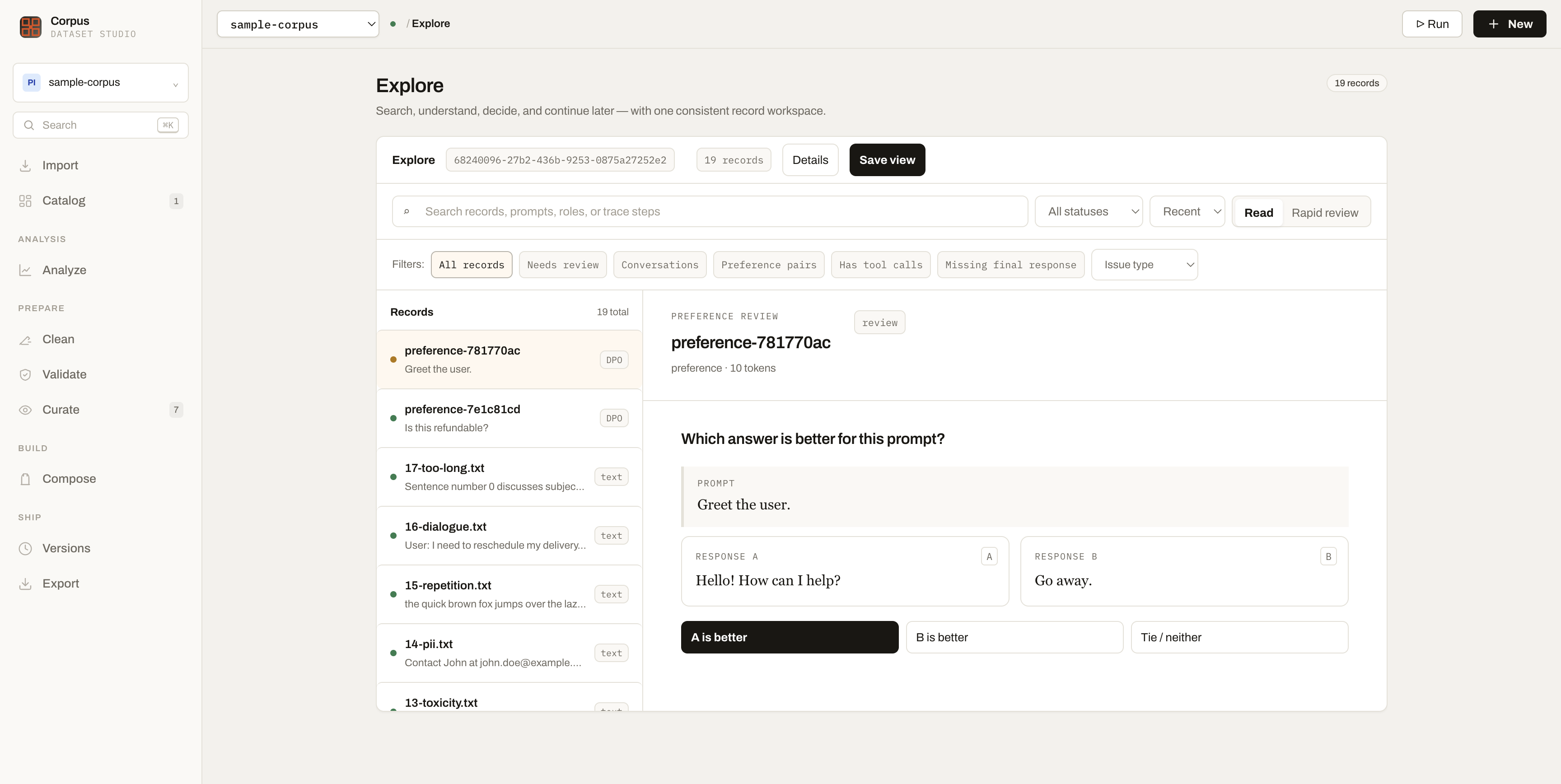Toggle the 'Needs review' filter chip
This screenshot has width=1561, height=784.
pos(562,265)
